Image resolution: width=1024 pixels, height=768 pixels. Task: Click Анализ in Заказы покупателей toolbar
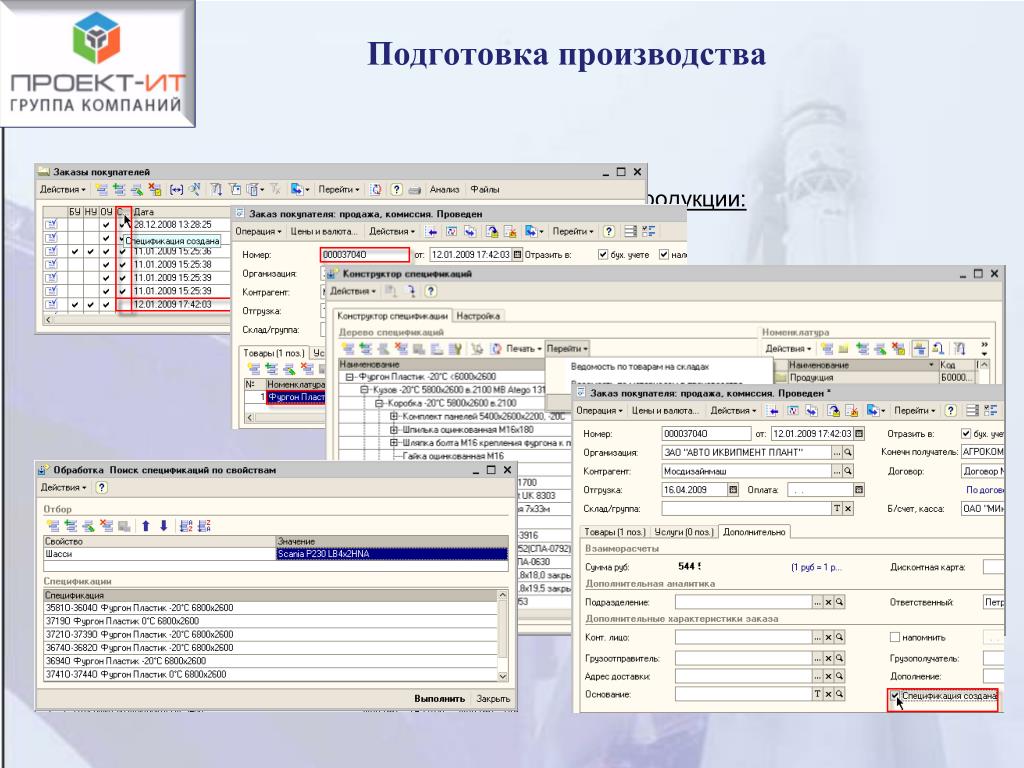pyautogui.click(x=444, y=189)
